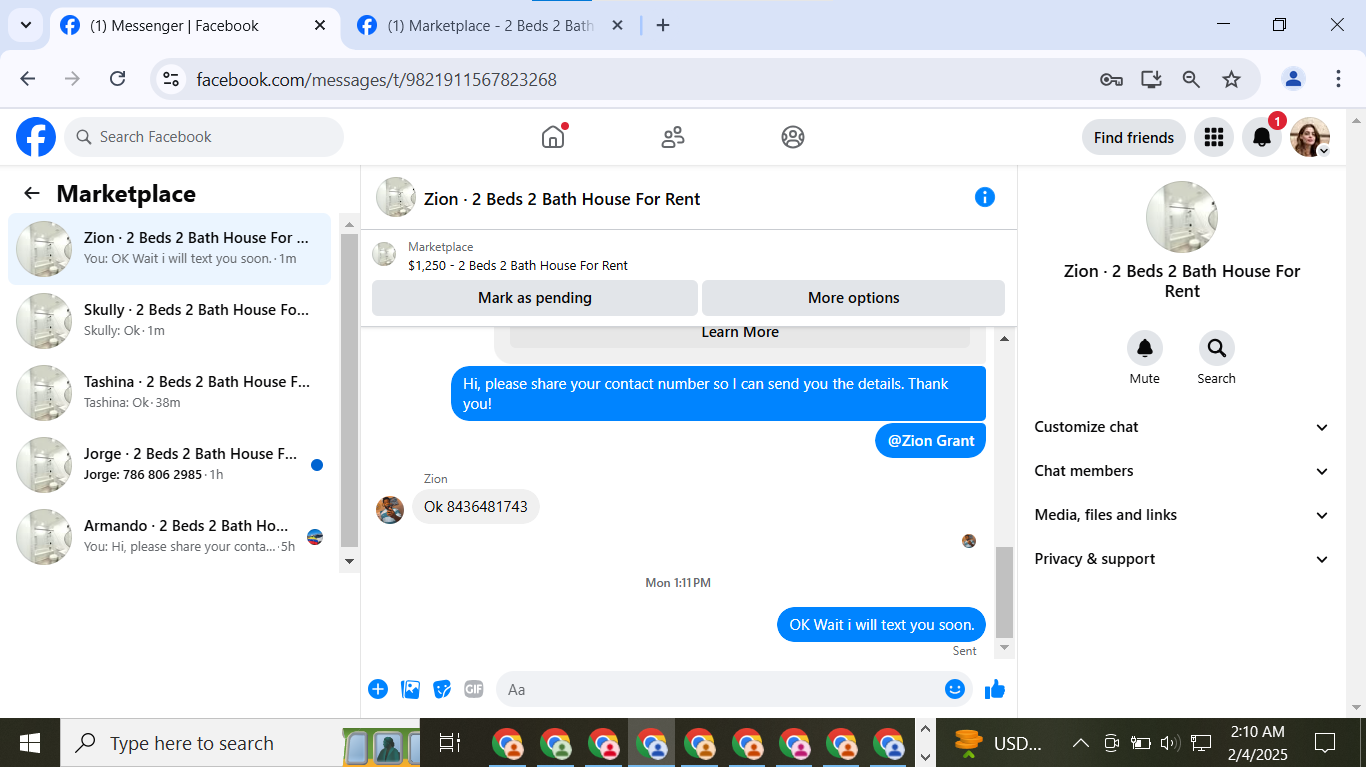Open the Armando conversation

coord(170,537)
